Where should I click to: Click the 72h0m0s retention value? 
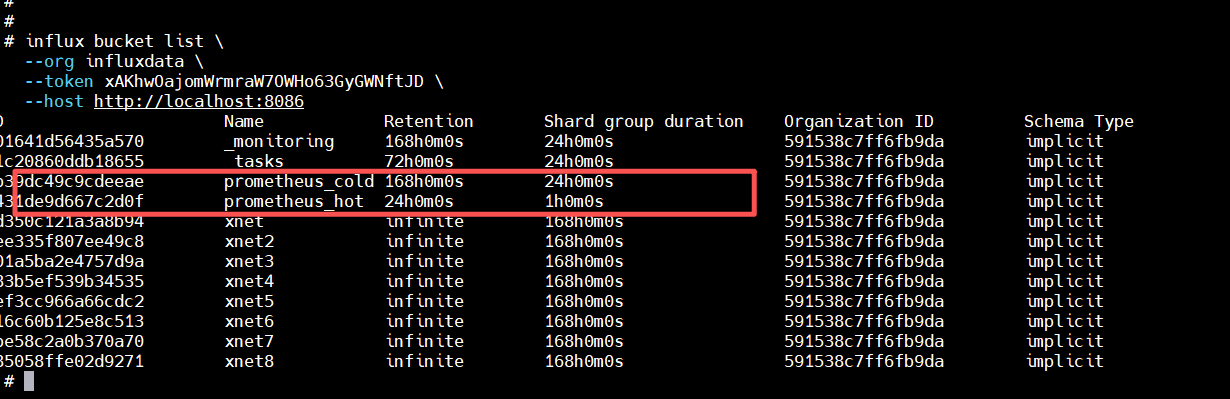point(419,162)
